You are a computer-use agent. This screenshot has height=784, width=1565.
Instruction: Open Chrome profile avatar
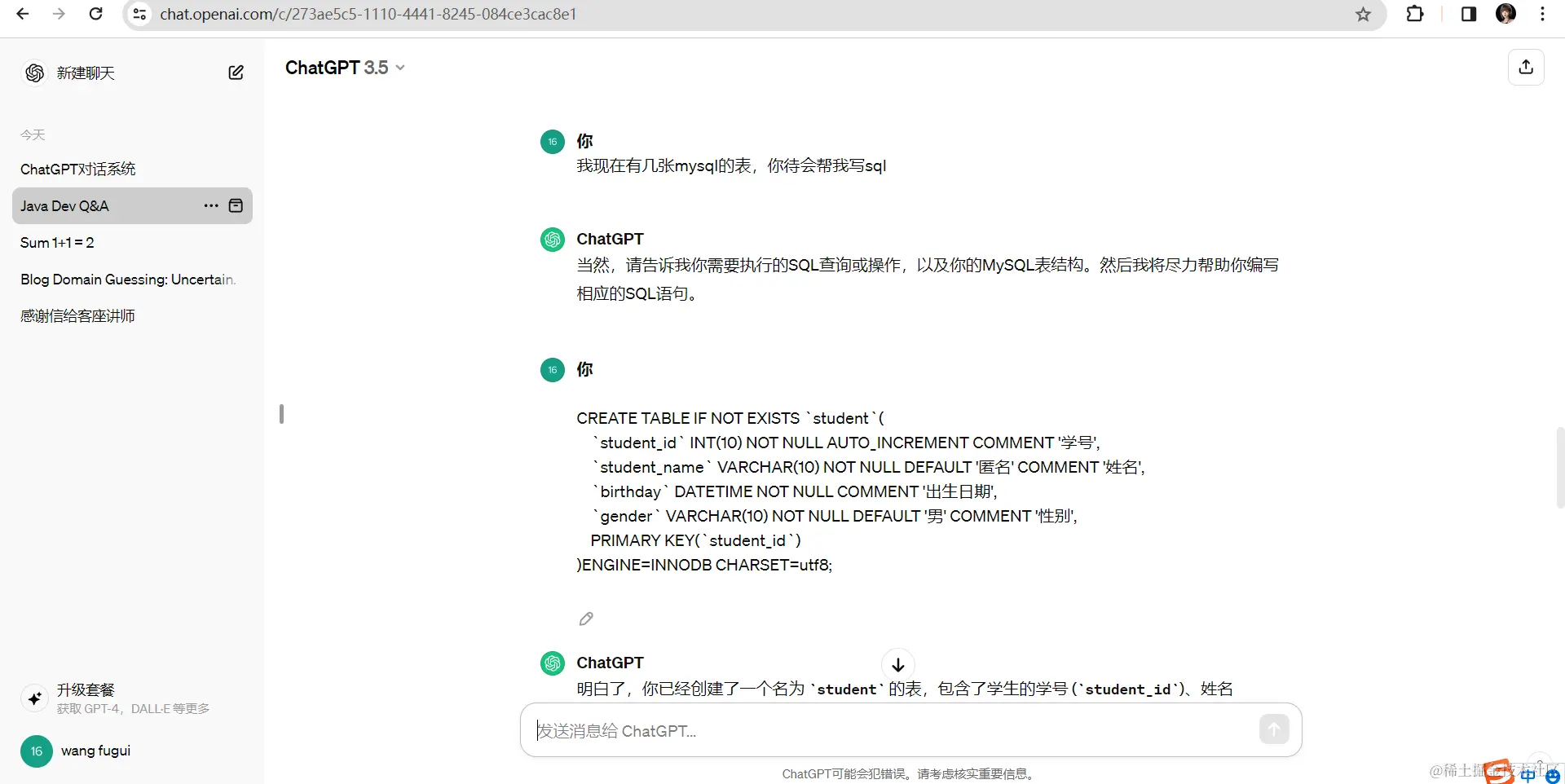[x=1505, y=14]
